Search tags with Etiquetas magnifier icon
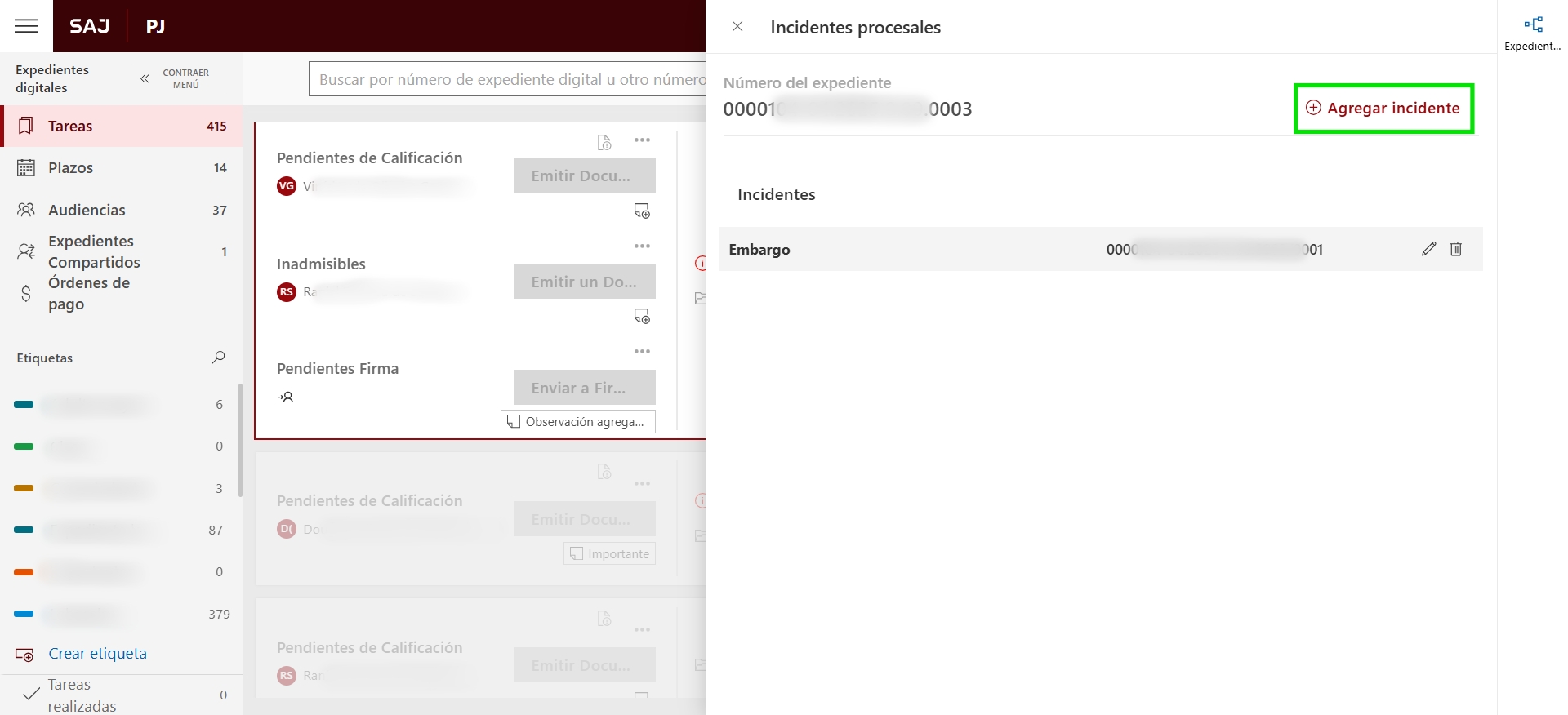 (x=218, y=357)
